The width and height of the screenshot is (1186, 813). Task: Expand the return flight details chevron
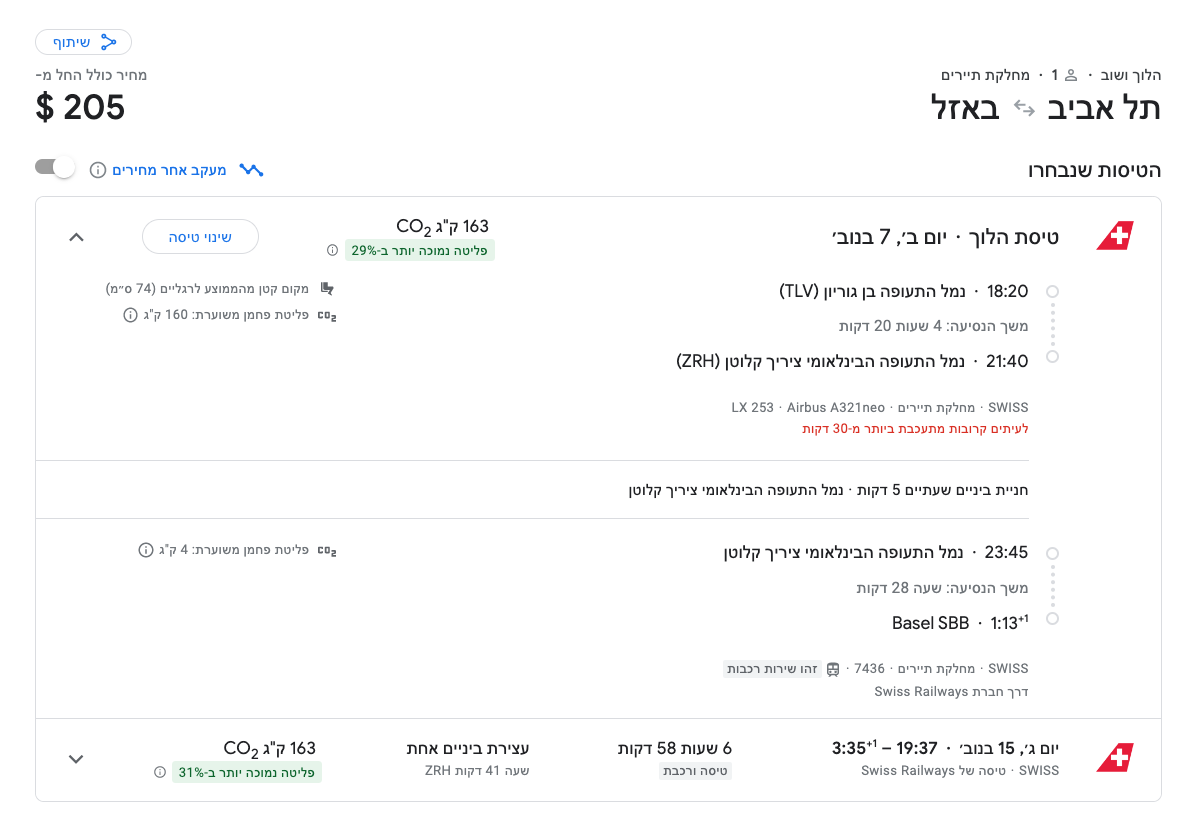(x=75, y=759)
